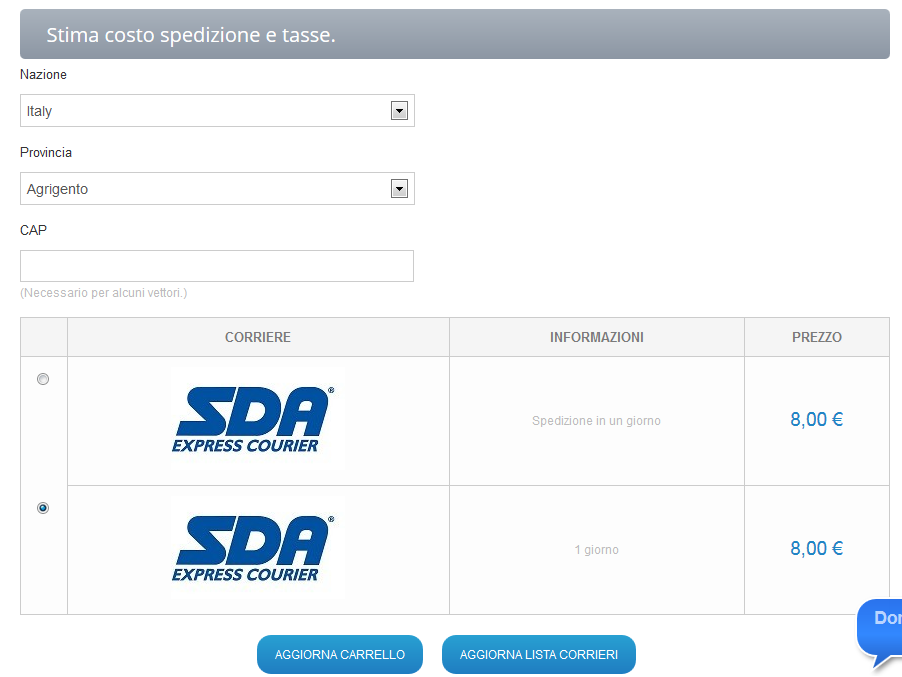902x677 pixels.
Task: Select the '1 giorno' SDA courier radio button
Action: (x=43, y=508)
